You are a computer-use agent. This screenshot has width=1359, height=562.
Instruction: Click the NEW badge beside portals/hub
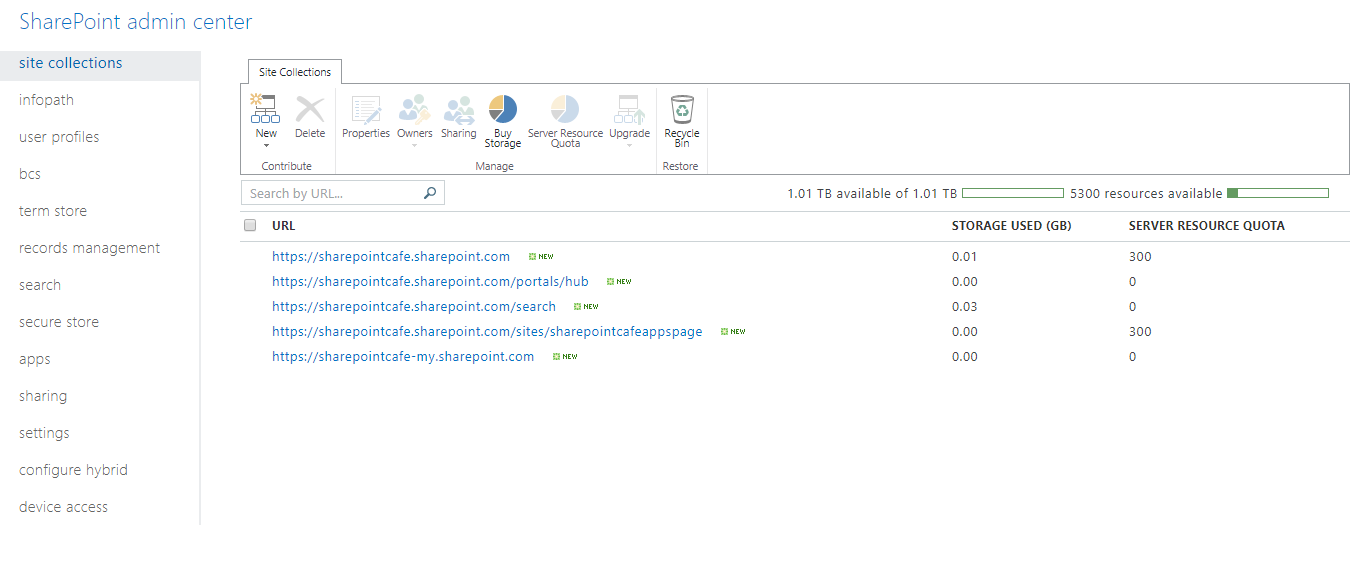point(619,282)
